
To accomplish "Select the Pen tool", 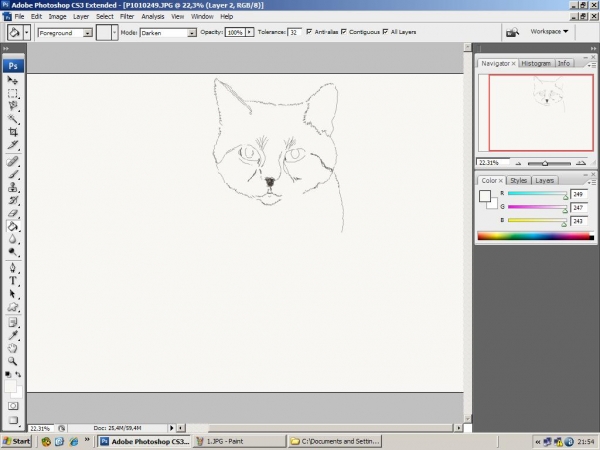I will pyautogui.click(x=13, y=267).
